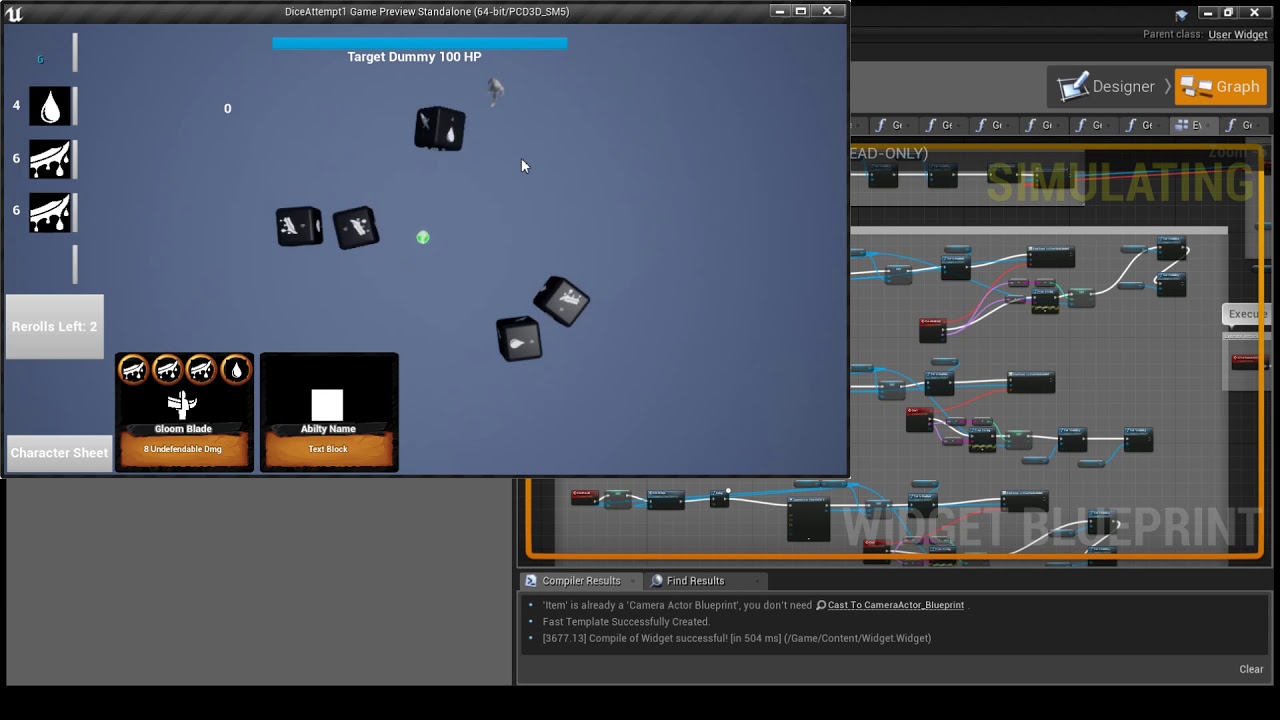Click the grey target dummy figure
The width and height of the screenshot is (1280, 720).
click(495, 91)
